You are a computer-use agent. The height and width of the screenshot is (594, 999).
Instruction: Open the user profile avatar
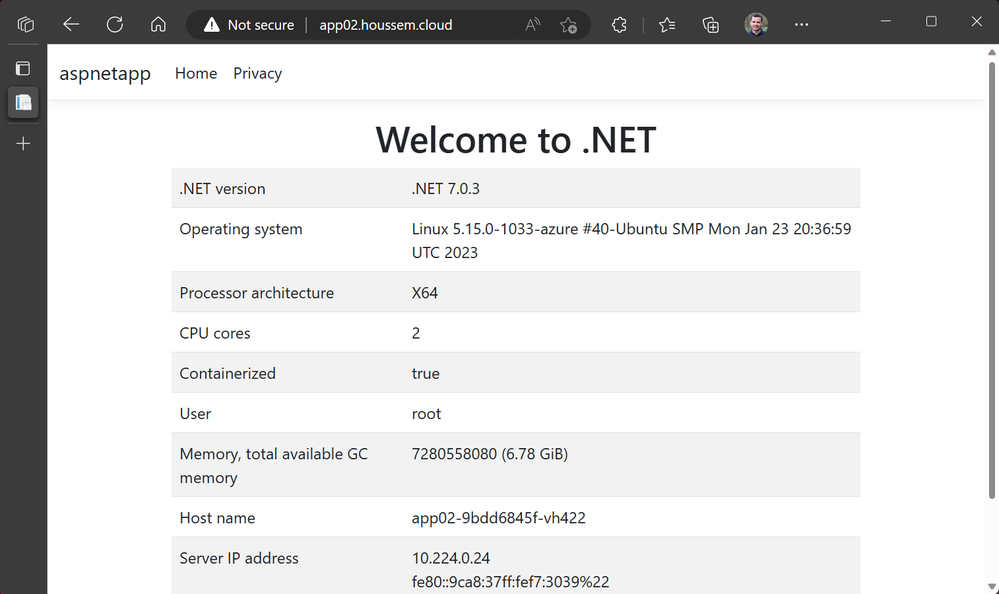pyautogui.click(x=756, y=25)
